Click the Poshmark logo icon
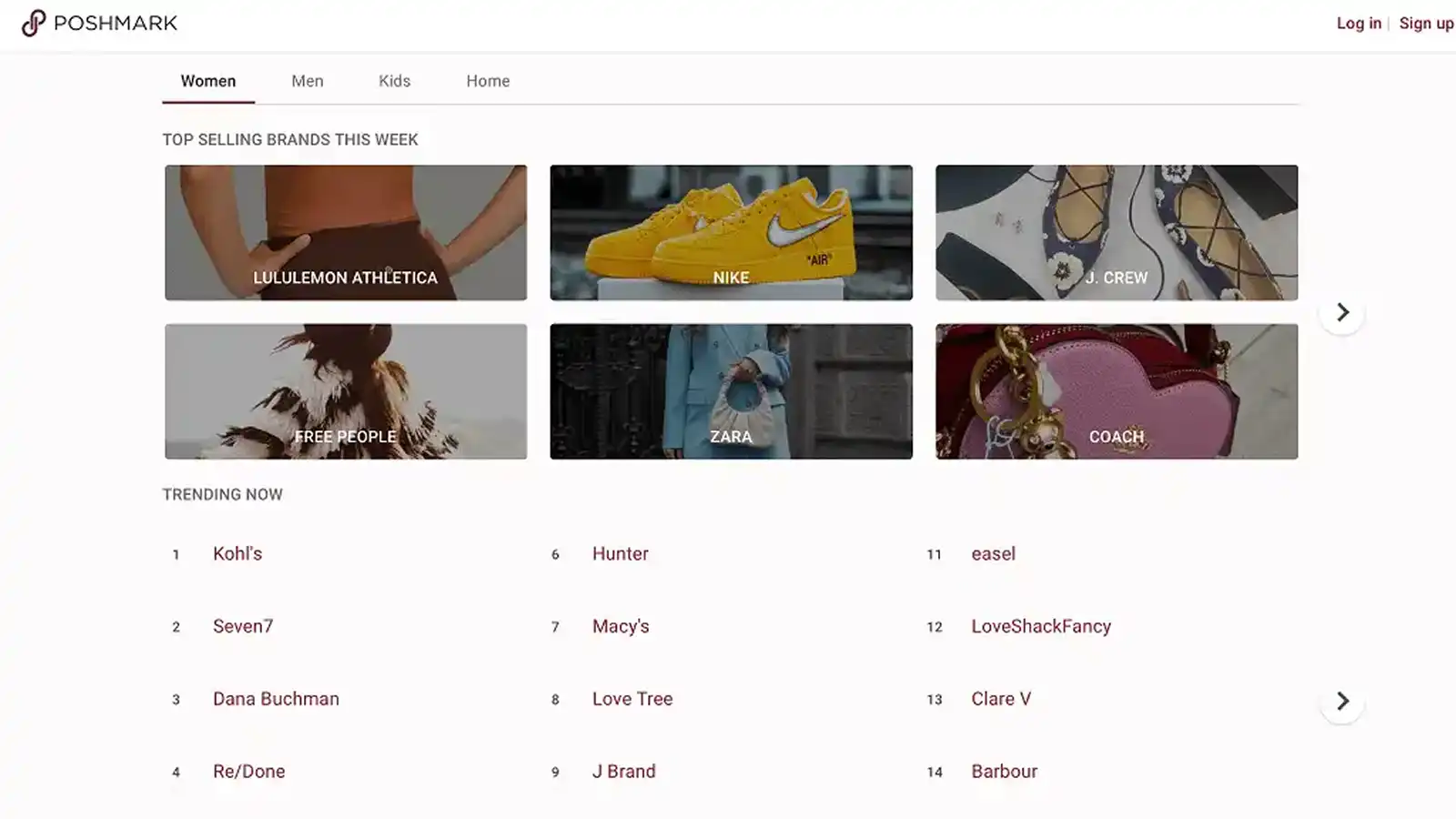This screenshot has height=819, width=1456. [33, 23]
